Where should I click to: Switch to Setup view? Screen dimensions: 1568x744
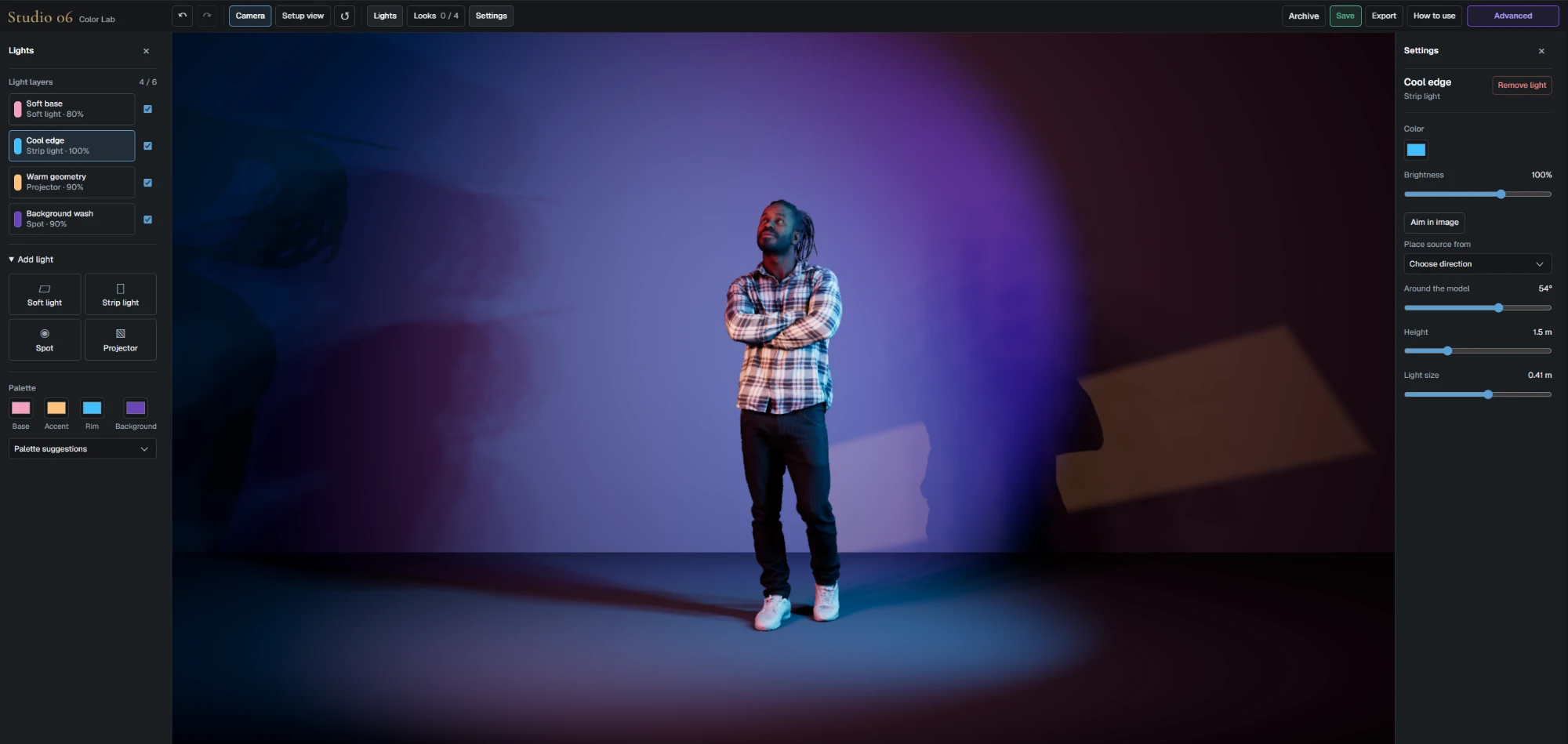303,16
